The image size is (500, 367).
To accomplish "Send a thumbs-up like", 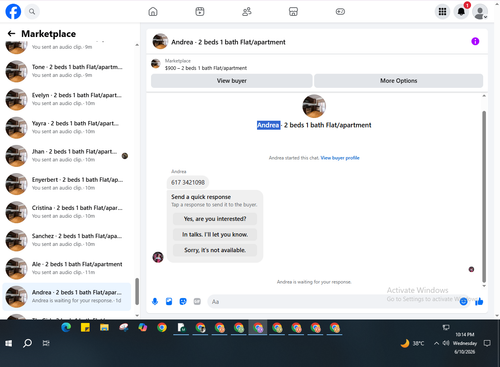I will click(479, 302).
